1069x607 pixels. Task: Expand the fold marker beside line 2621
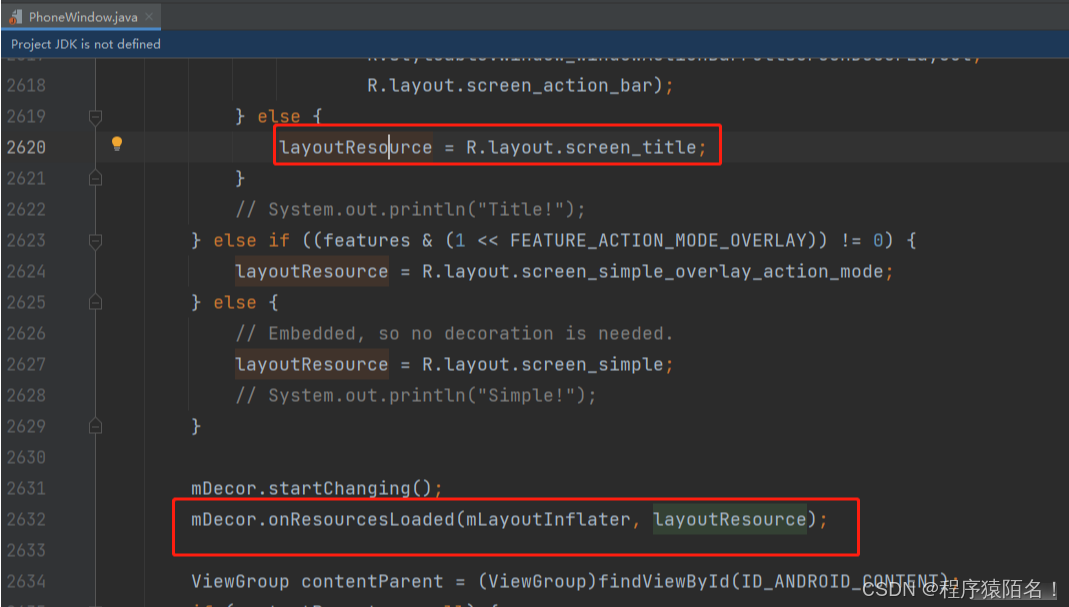pyautogui.click(x=95, y=178)
